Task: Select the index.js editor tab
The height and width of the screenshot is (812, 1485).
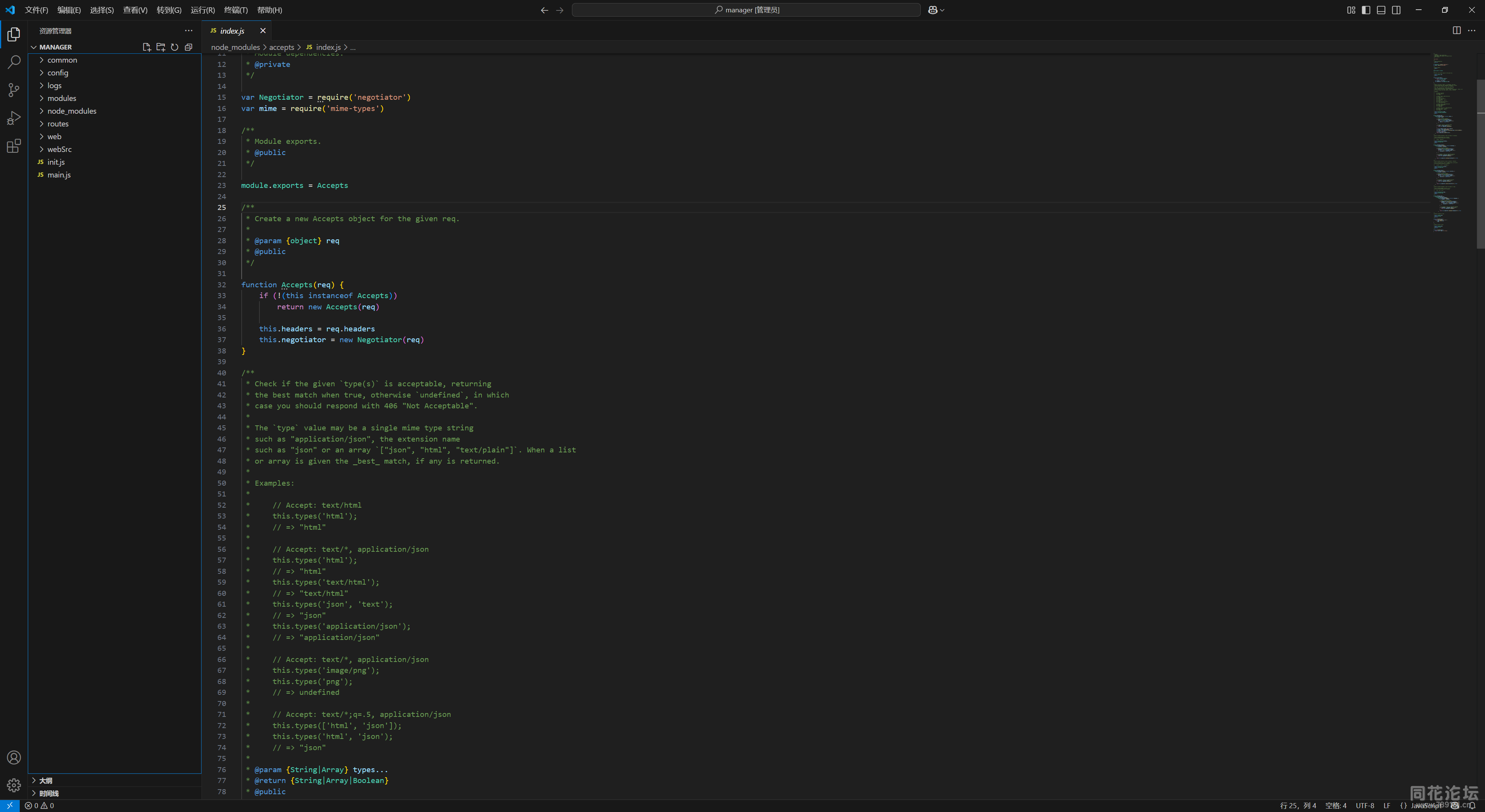Action: point(237,31)
